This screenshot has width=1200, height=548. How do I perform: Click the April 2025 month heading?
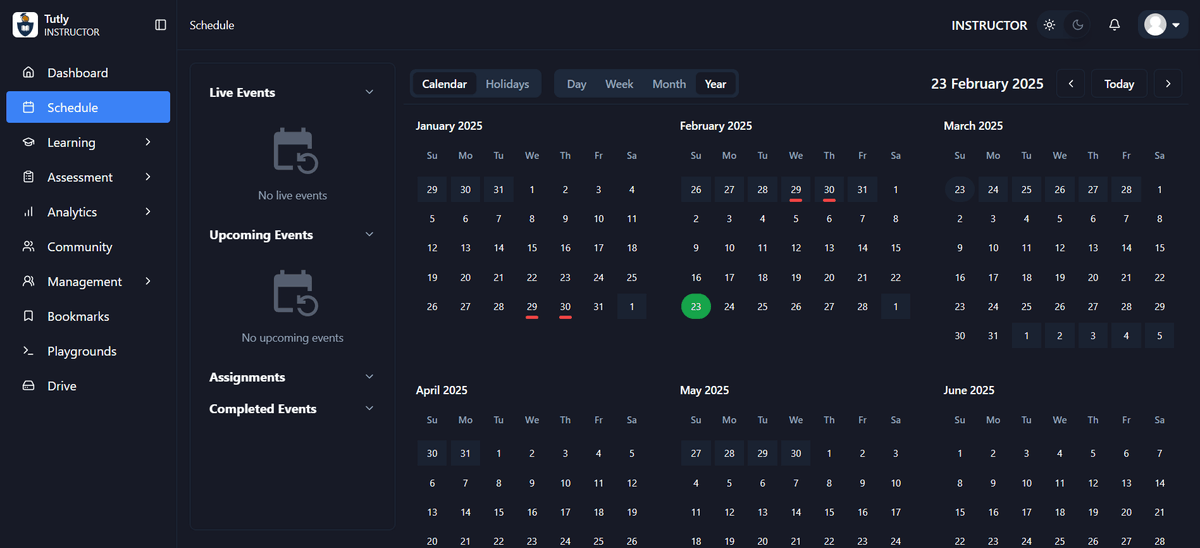point(442,390)
